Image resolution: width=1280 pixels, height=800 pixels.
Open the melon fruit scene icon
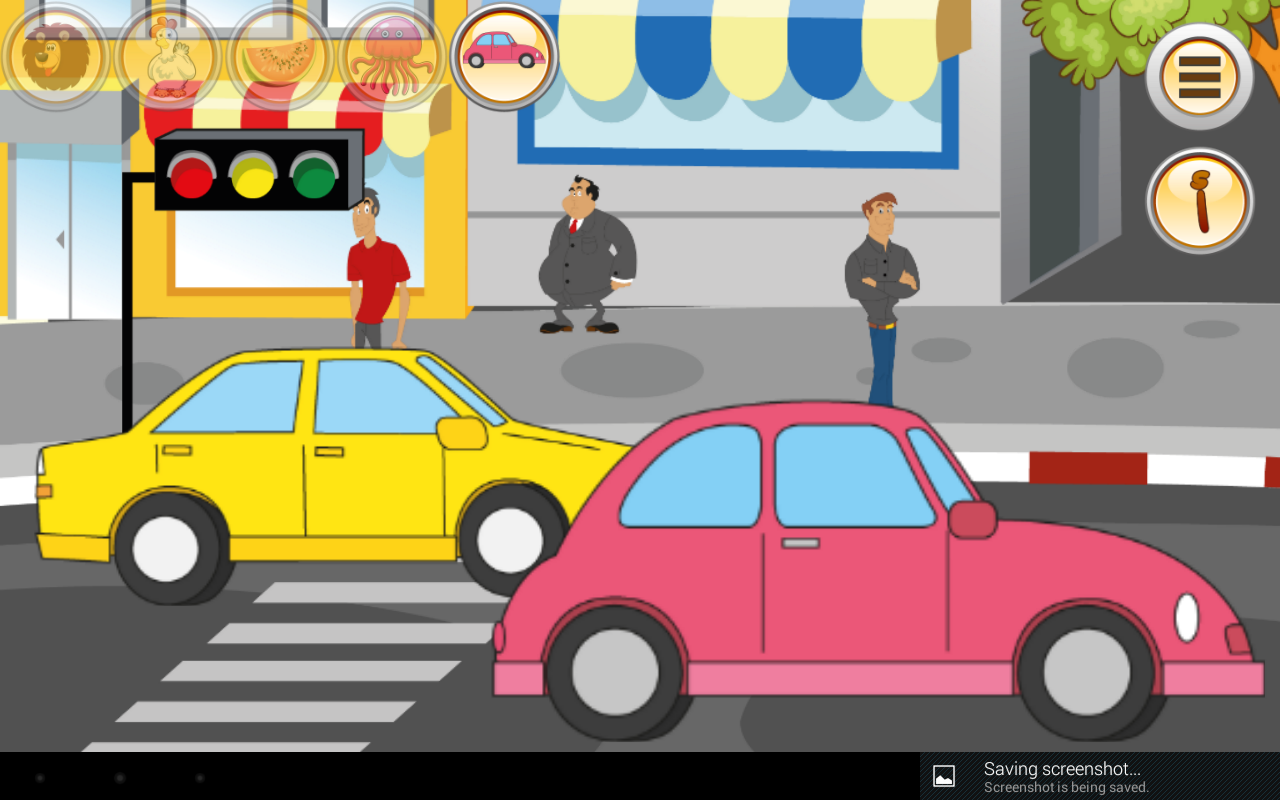pyautogui.click(x=280, y=57)
